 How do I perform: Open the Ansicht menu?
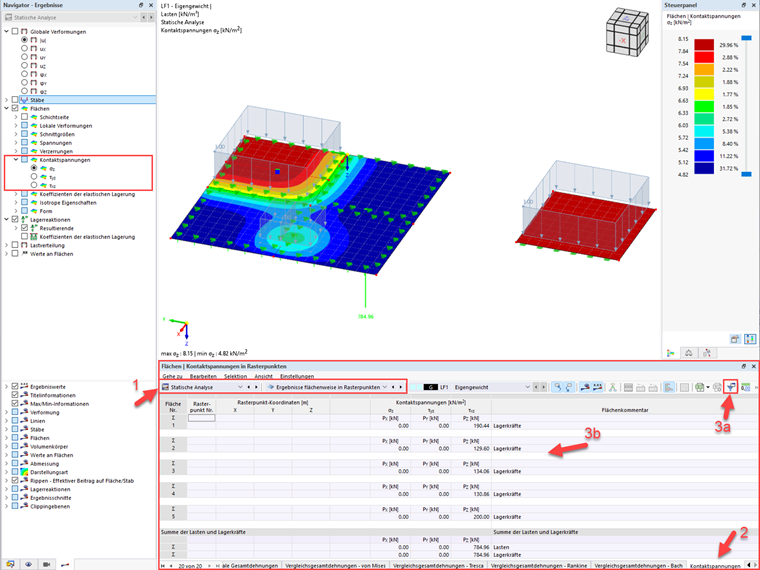click(264, 376)
